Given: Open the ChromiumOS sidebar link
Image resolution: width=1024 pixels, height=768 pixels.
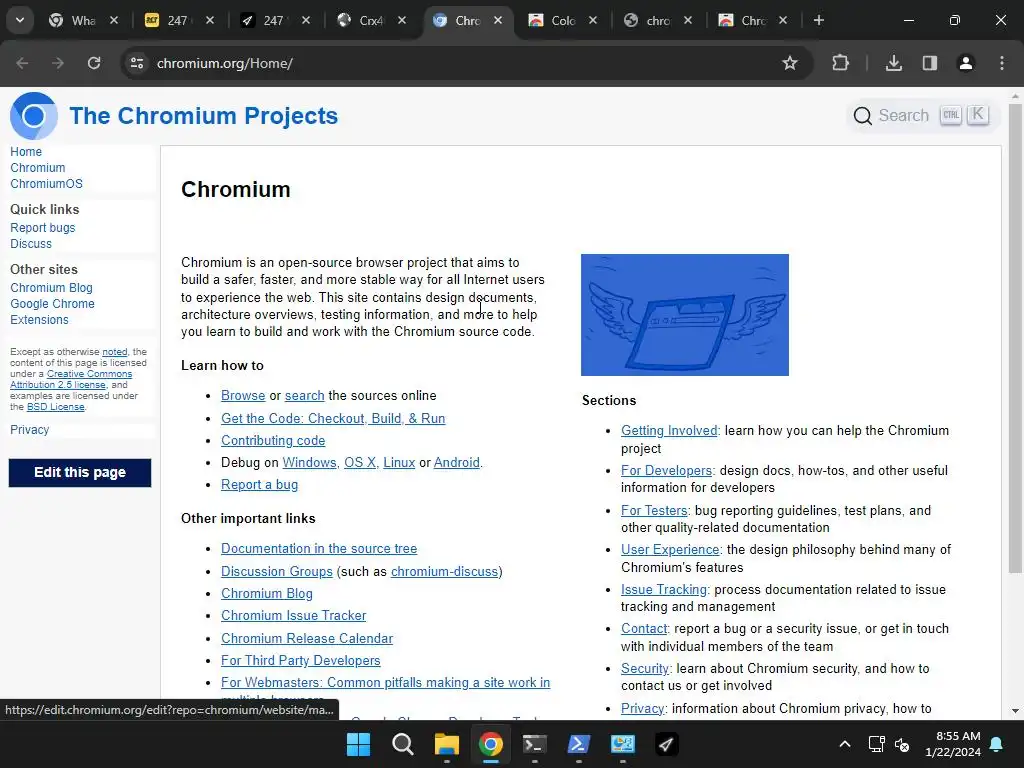Looking at the screenshot, I should 46,184.
